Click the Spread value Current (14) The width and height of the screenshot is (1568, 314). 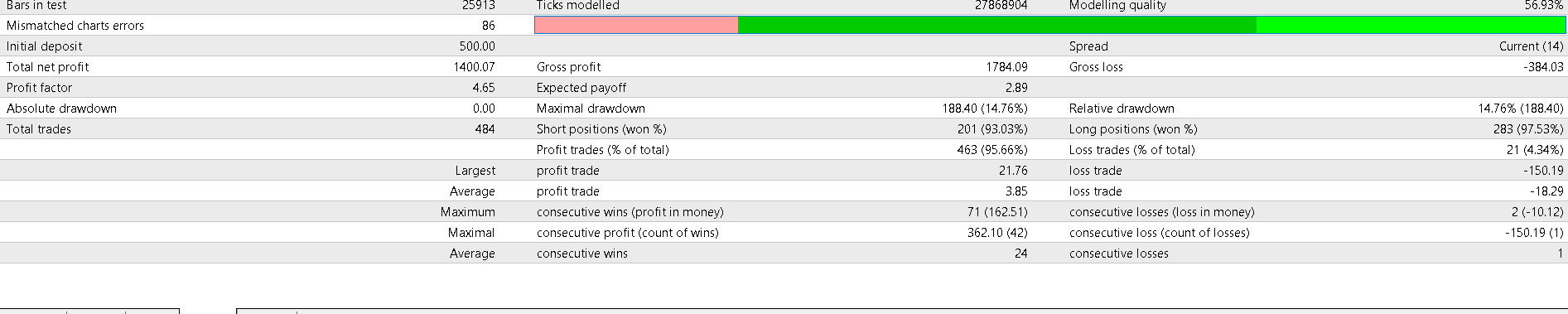point(1532,46)
